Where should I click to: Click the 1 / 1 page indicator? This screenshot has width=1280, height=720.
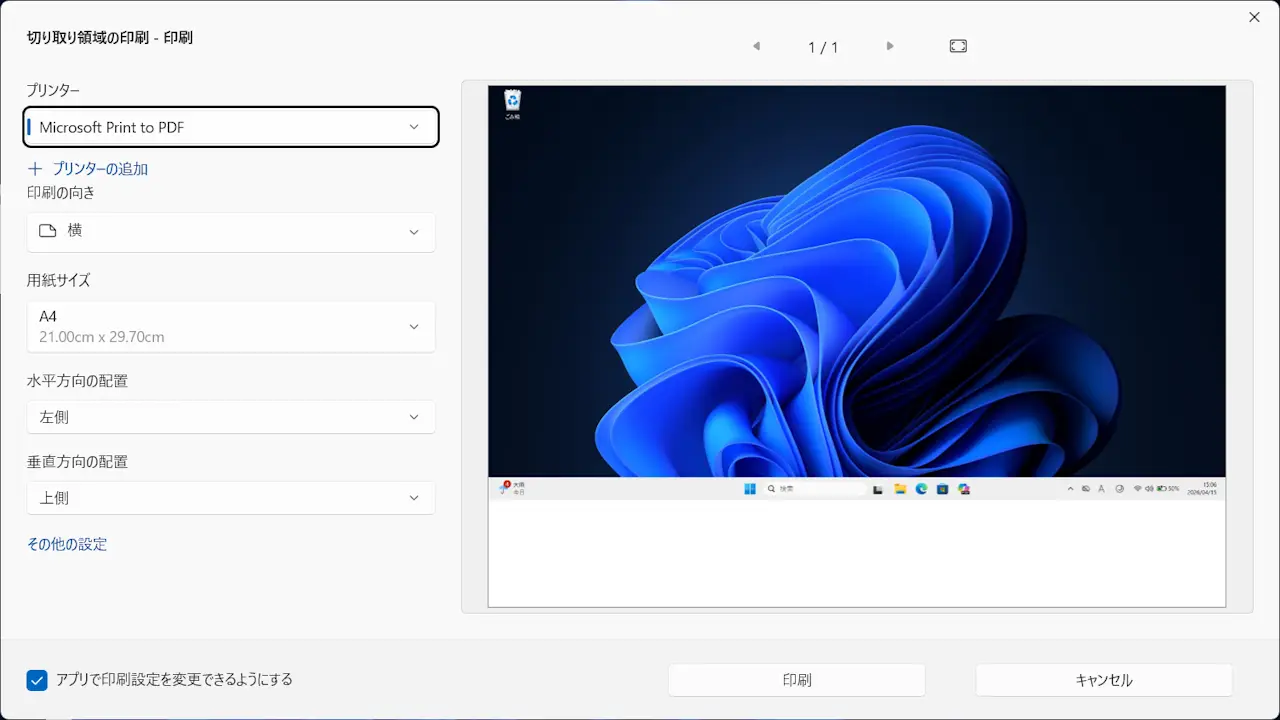(823, 47)
